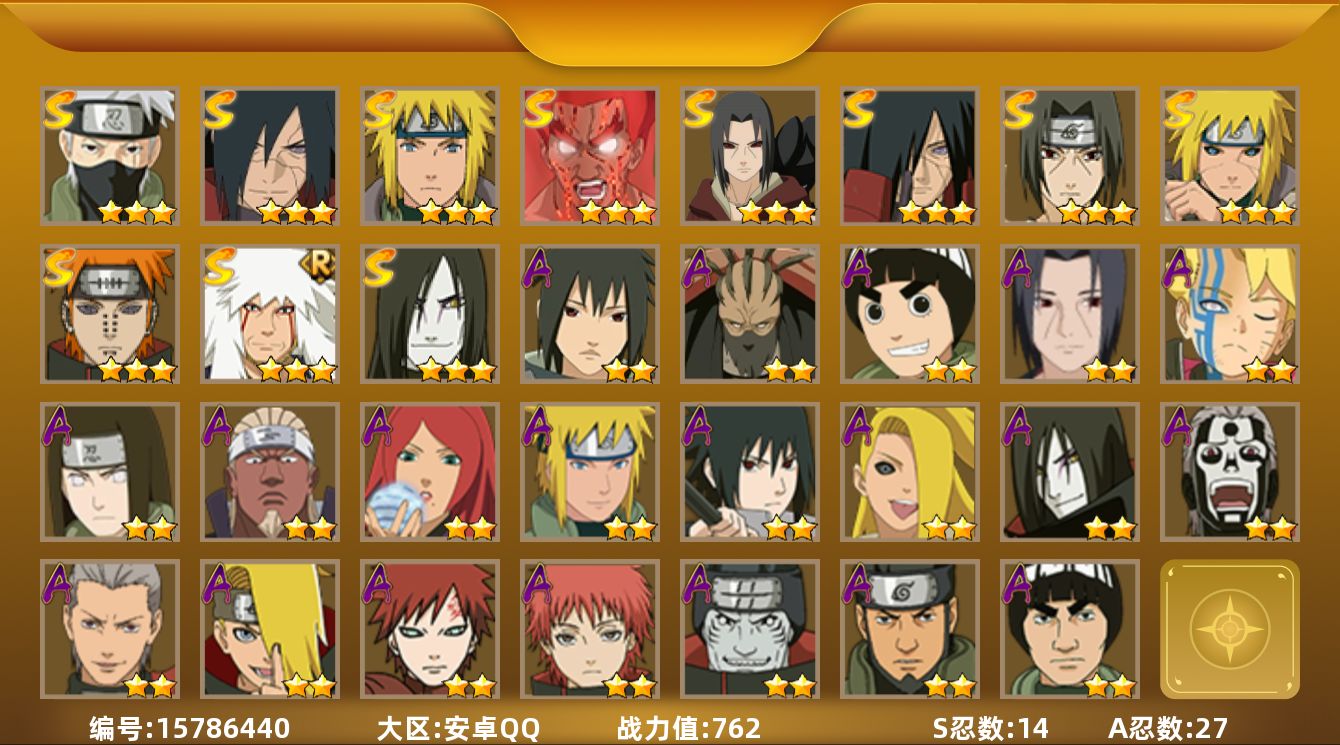The width and height of the screenshot is (1340, 745).
Task: Select the orange-haired pierced-face ninja portrait
Action: (x=110, y=314)
